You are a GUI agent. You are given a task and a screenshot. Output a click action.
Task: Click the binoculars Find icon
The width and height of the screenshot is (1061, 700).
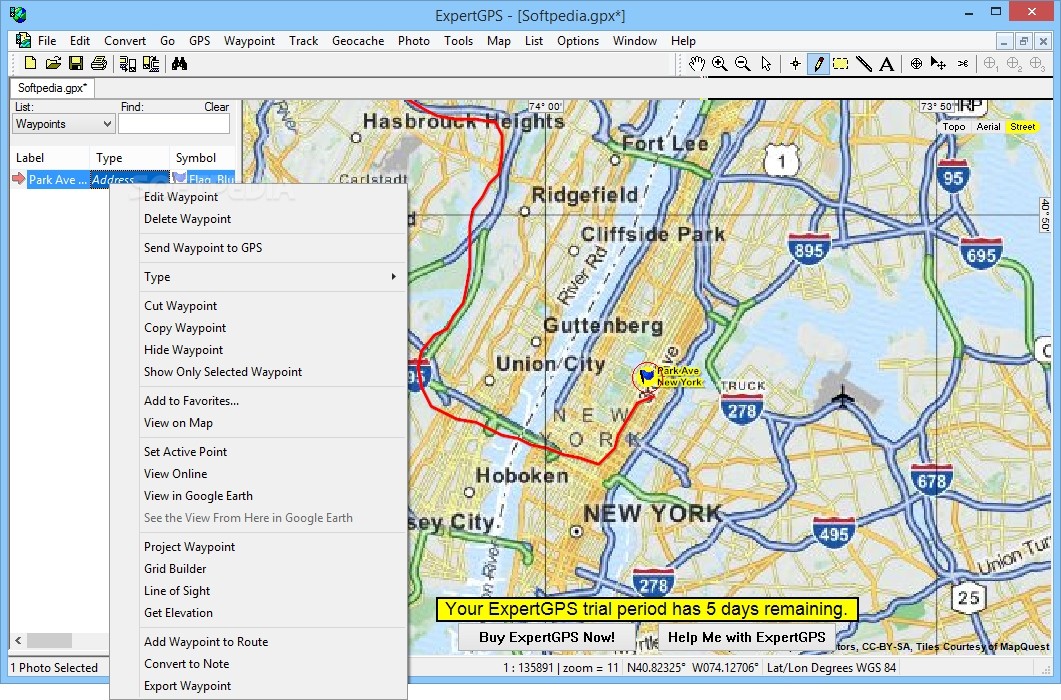coord(179,64)
